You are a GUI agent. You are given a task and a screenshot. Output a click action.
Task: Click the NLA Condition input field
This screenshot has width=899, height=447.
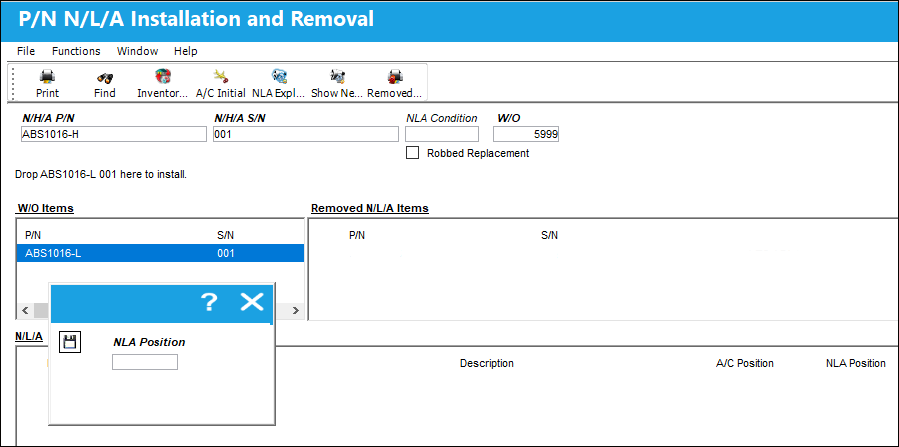click(442, 134)
